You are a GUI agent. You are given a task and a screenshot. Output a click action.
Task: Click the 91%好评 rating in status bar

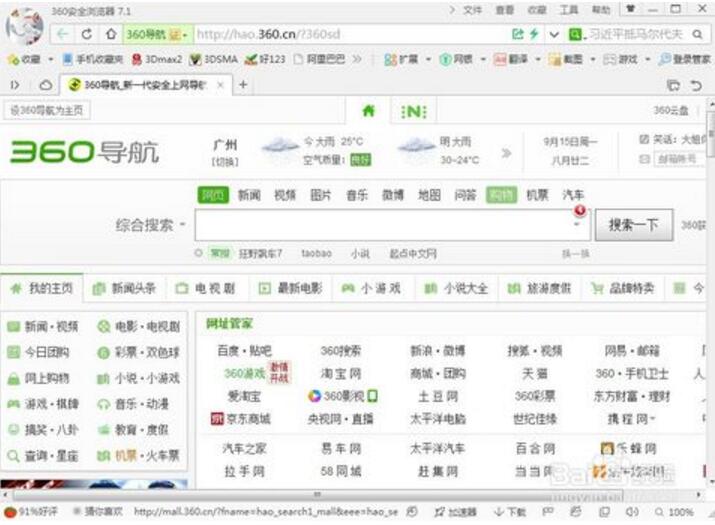point(31,512)
